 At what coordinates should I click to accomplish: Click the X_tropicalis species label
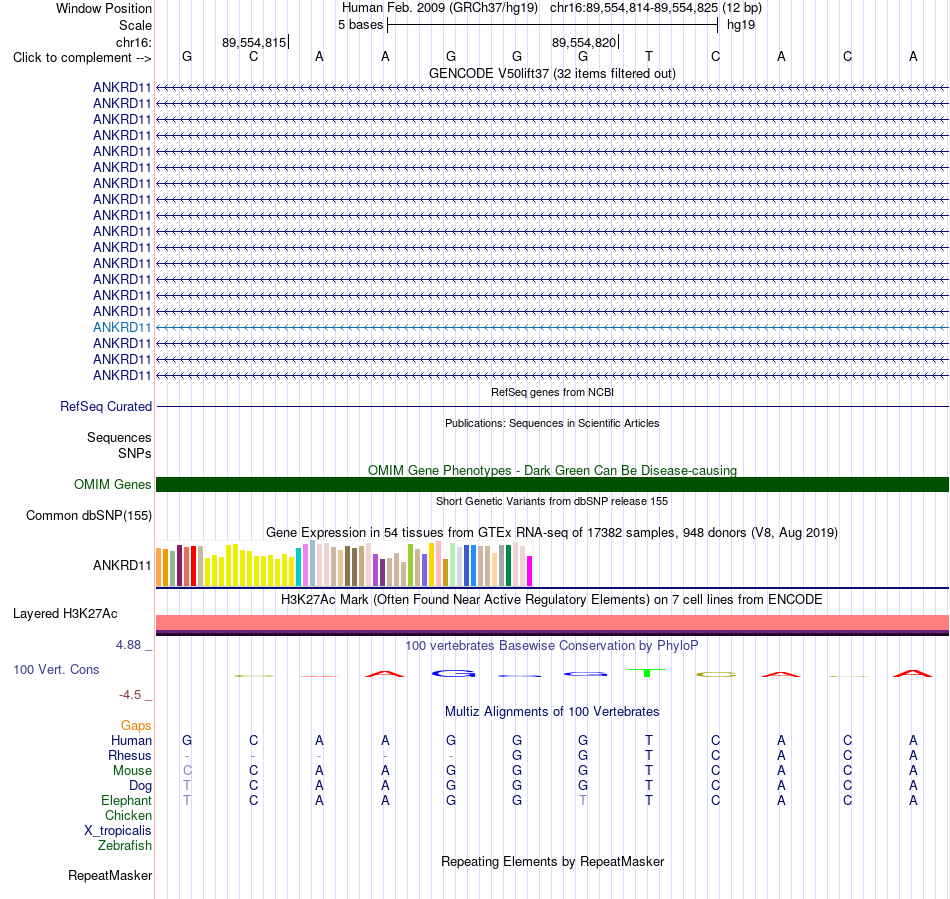pyautogui.click(x=118, y=831)
